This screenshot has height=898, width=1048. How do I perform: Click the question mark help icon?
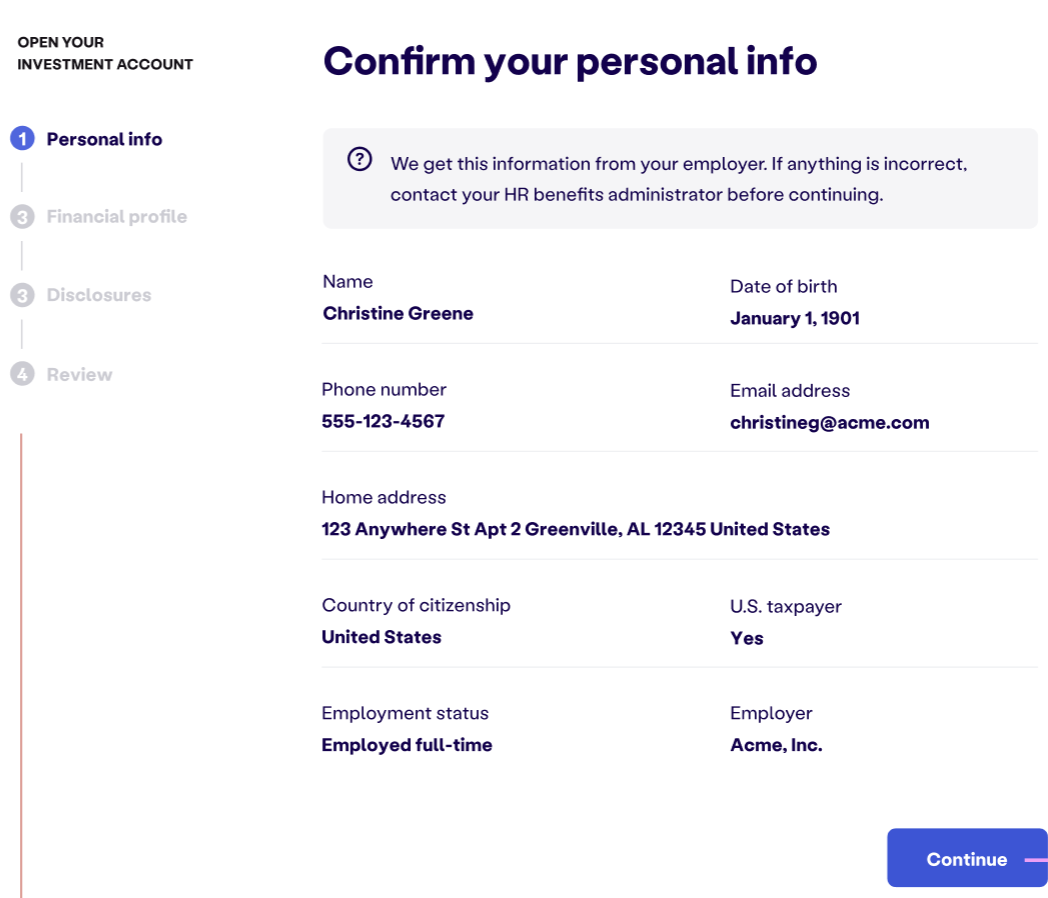[360, 159]
